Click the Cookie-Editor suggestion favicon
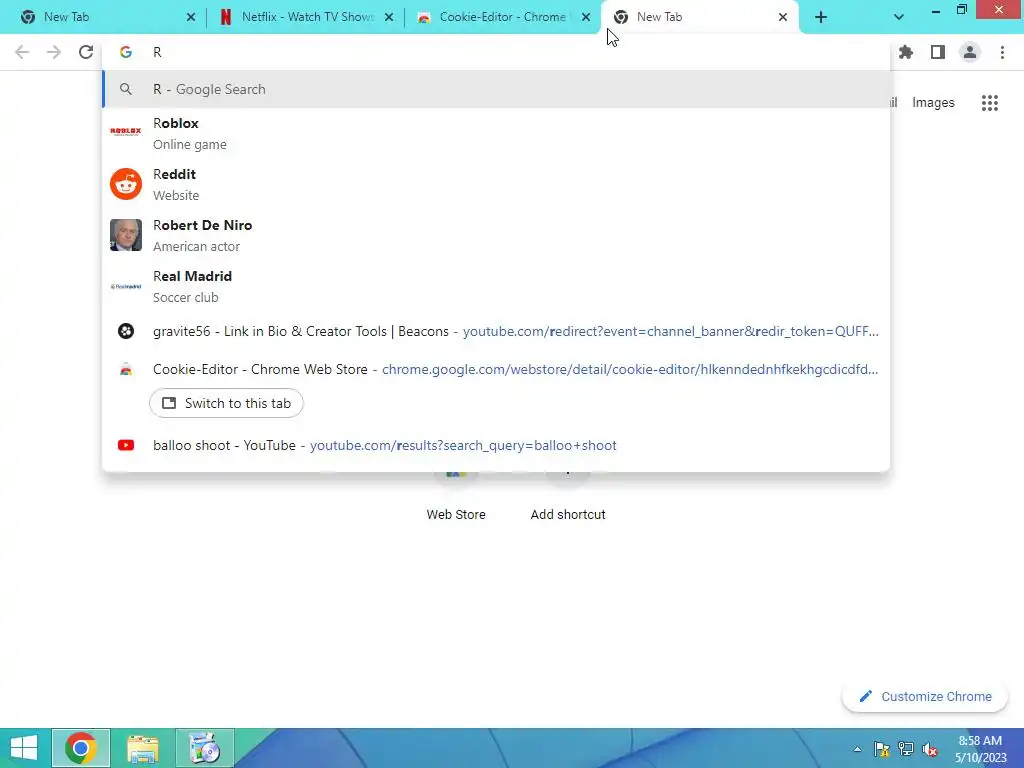Screen dimensions: 1024x768 coord(126,370)
